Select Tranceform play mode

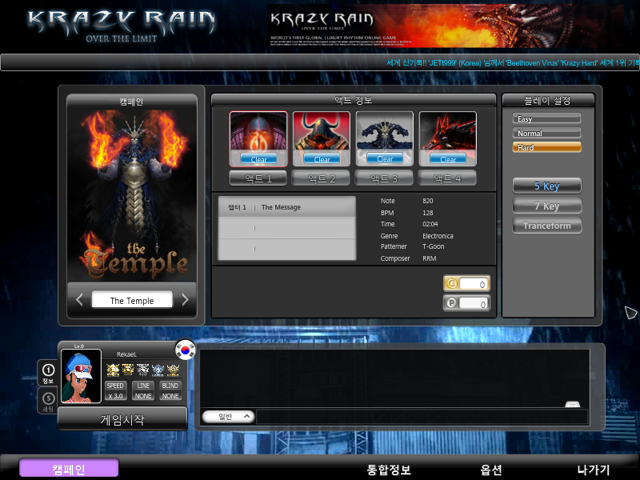click(547, 226)
